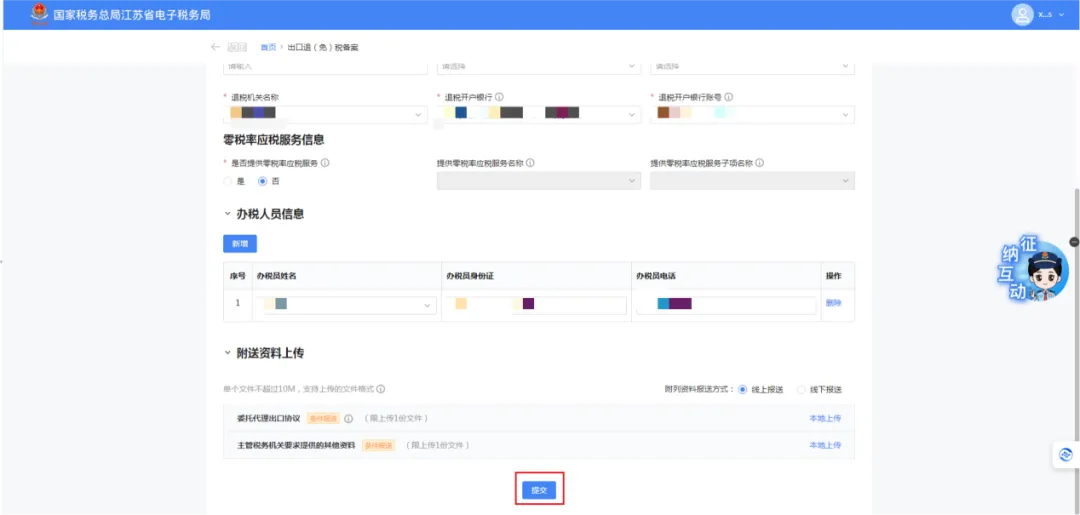Screen dimensions: 1080x515
Task: Click 本地上传 for 委托代理出口协议
Action: [x=825, y=418]
